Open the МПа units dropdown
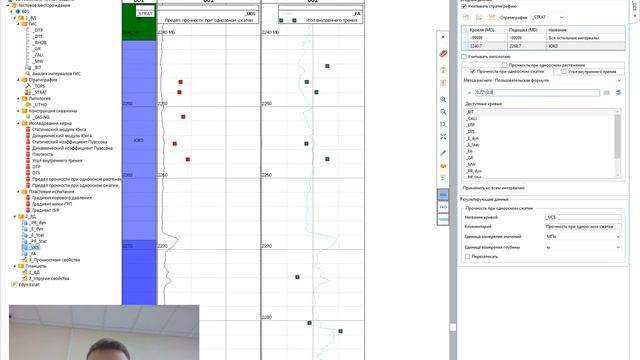The image size is (640, 360). [618, 237]
